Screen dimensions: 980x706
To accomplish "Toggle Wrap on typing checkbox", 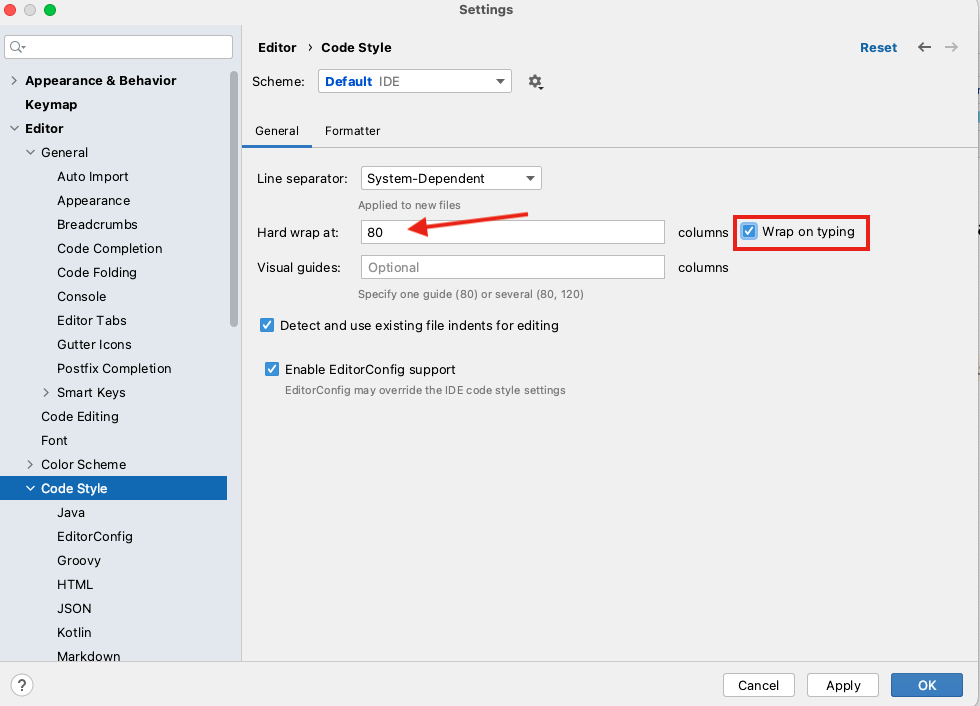I will [x=749, y=232].
